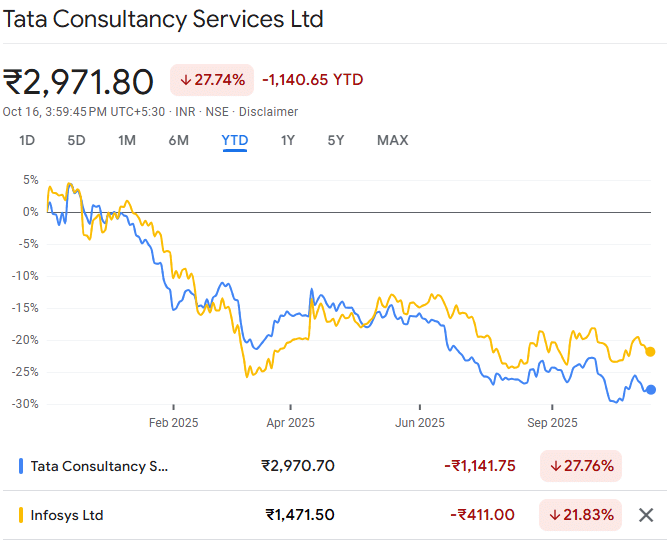Click the yellow Infosys Ltd color marker
The width and height of the screenshot is (667, 547).
pyautogui.click(x=21, y=515)
